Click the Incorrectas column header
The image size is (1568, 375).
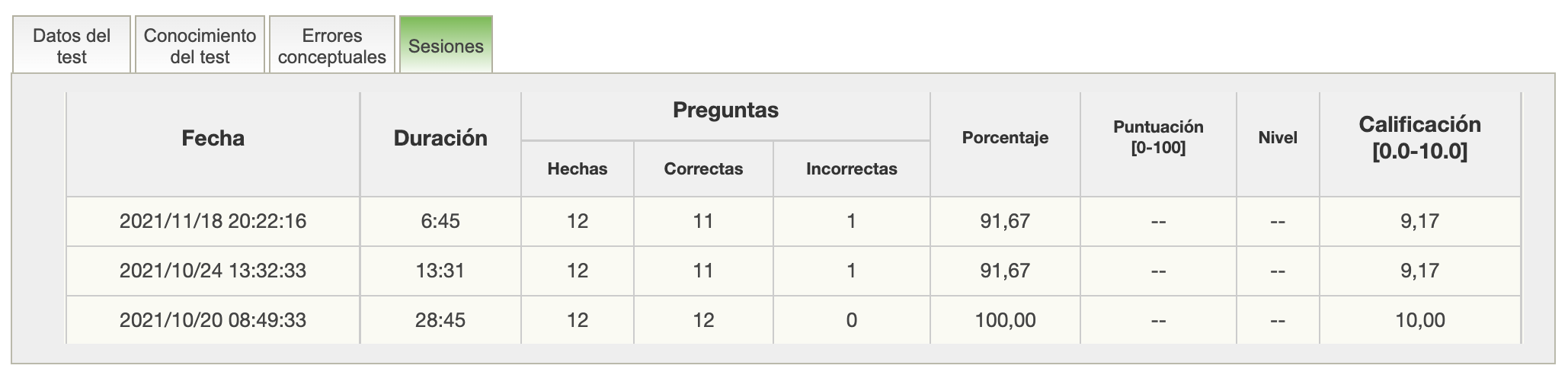coord(851,168)
